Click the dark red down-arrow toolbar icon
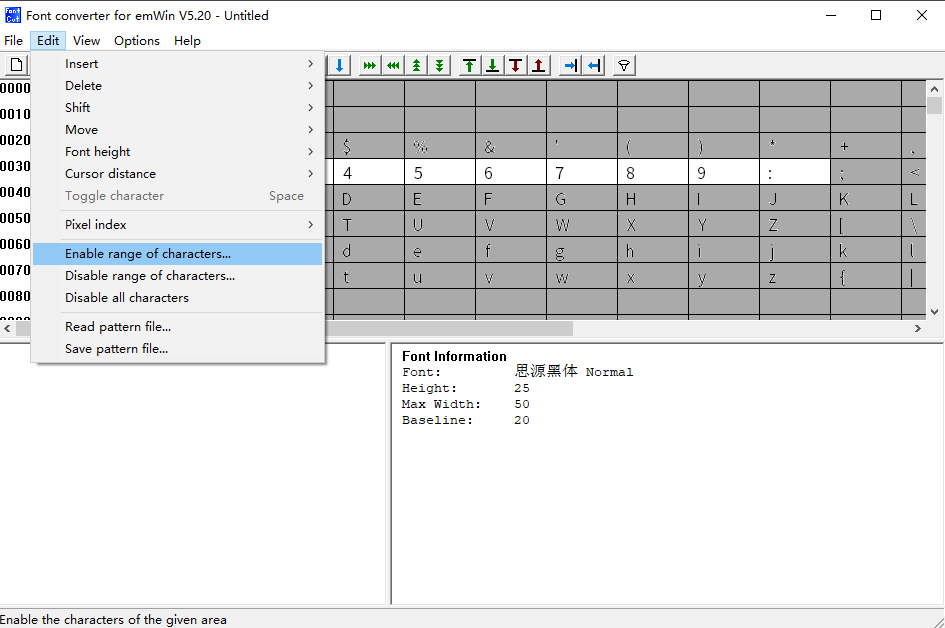 (516, 66)
